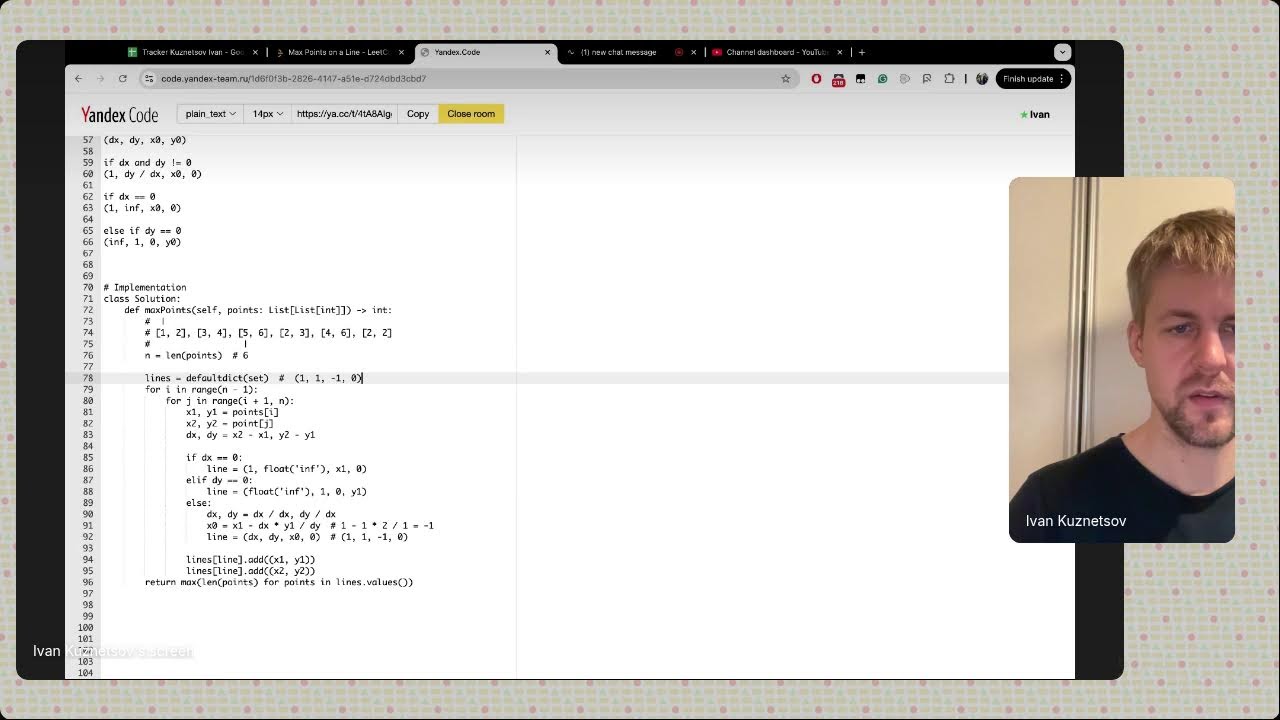Click the Copy button

[x=418, y=114]
